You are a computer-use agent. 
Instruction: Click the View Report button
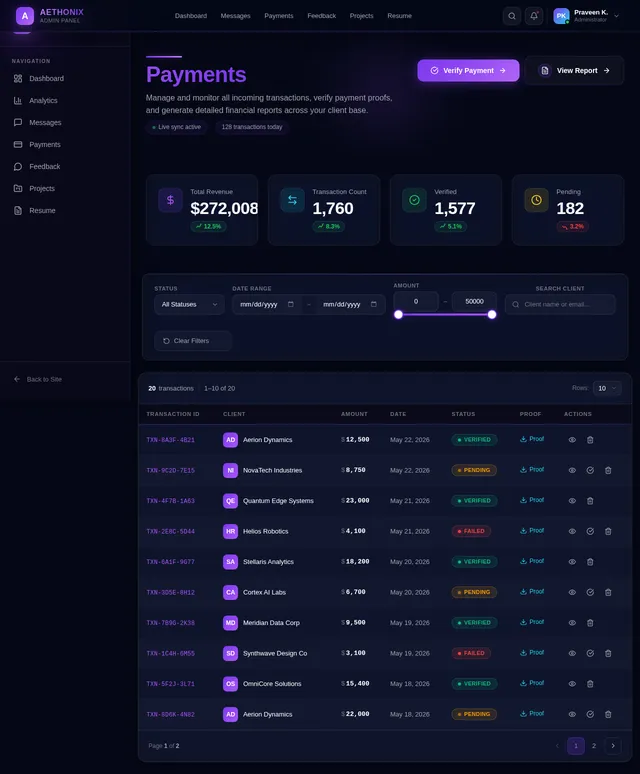click(x=574, y=71)
